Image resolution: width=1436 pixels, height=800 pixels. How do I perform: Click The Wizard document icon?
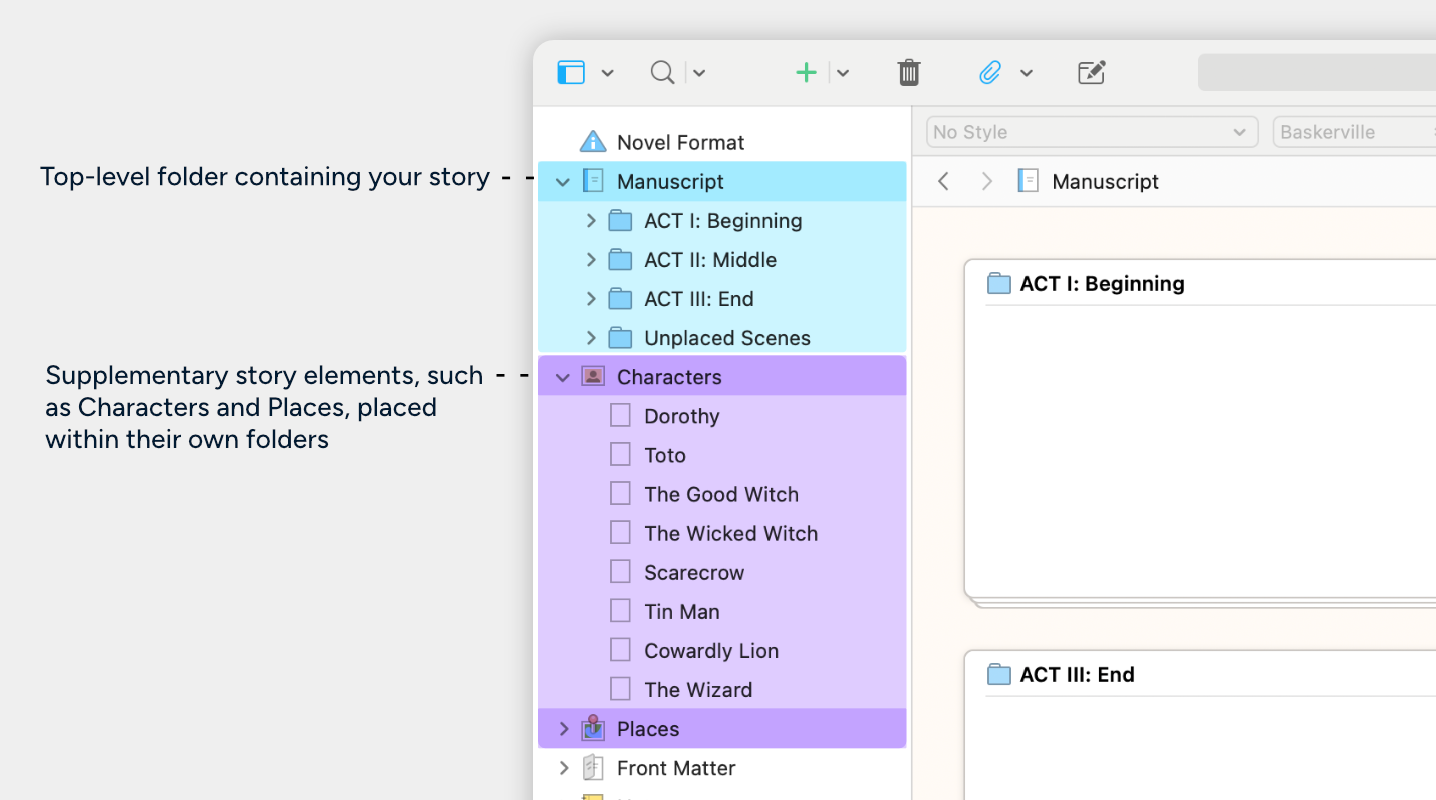tap(621, 688)
